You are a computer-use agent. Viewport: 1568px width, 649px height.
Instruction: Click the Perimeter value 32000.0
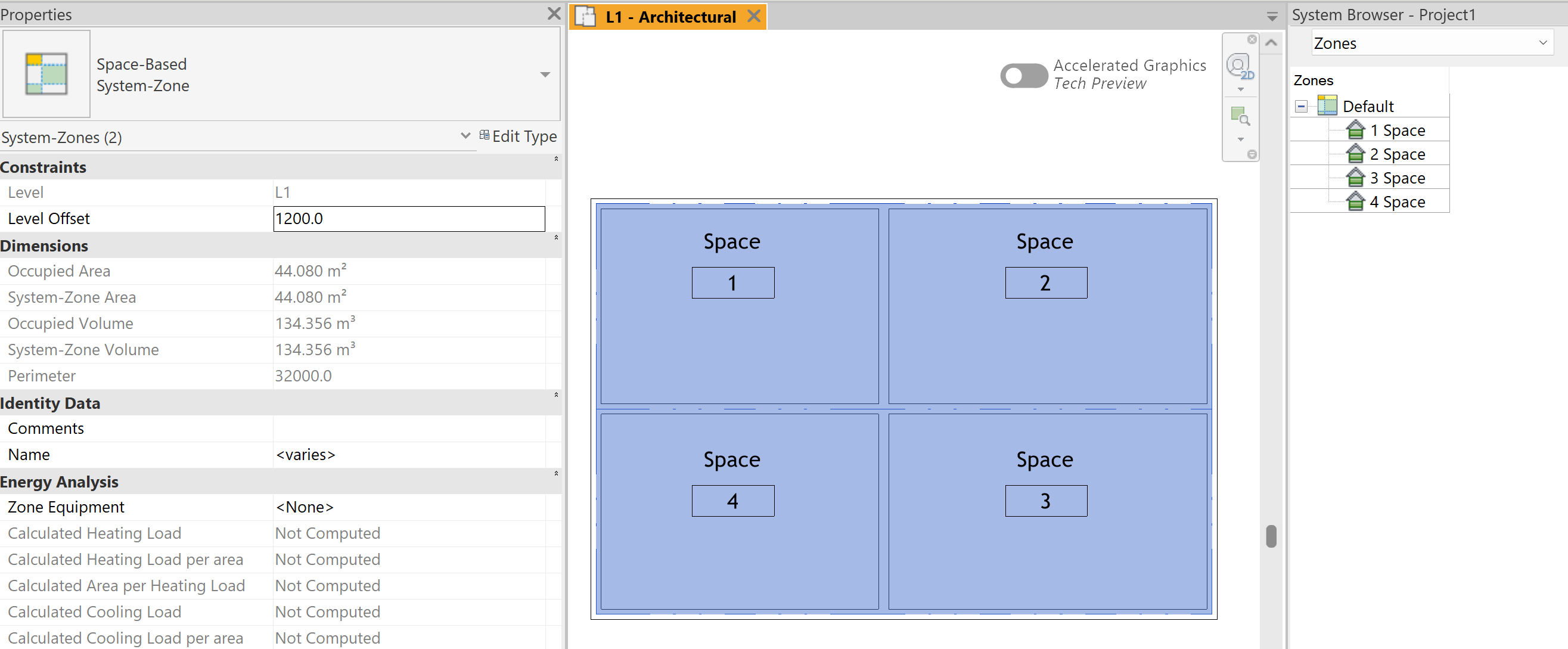coord(303,375)
